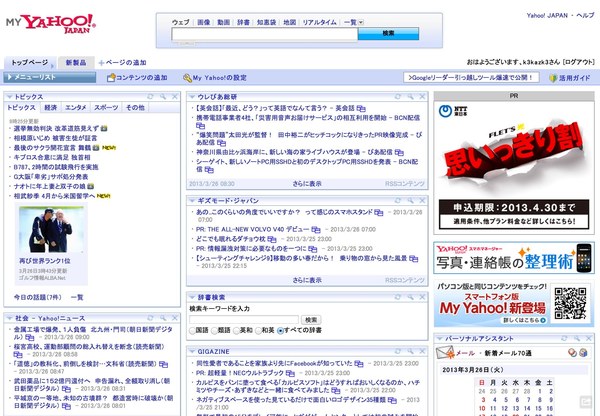This screenshot has width=600, height=416.
Task: Click the refresh icon on トピックス module
Action: [149, 96]
